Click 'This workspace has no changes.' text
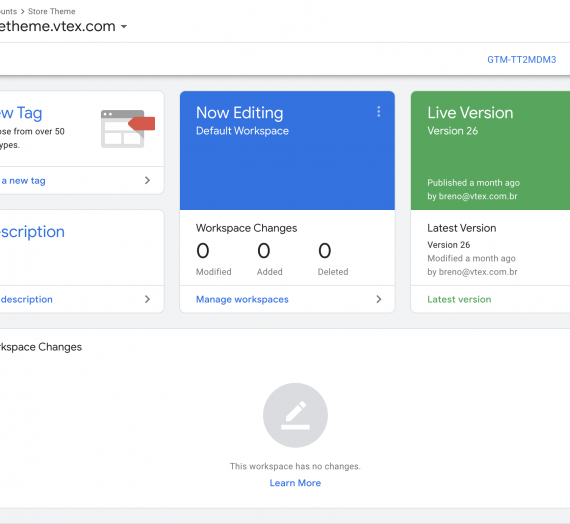The width and height of the screenshot is (570, 524). point(295,466)
